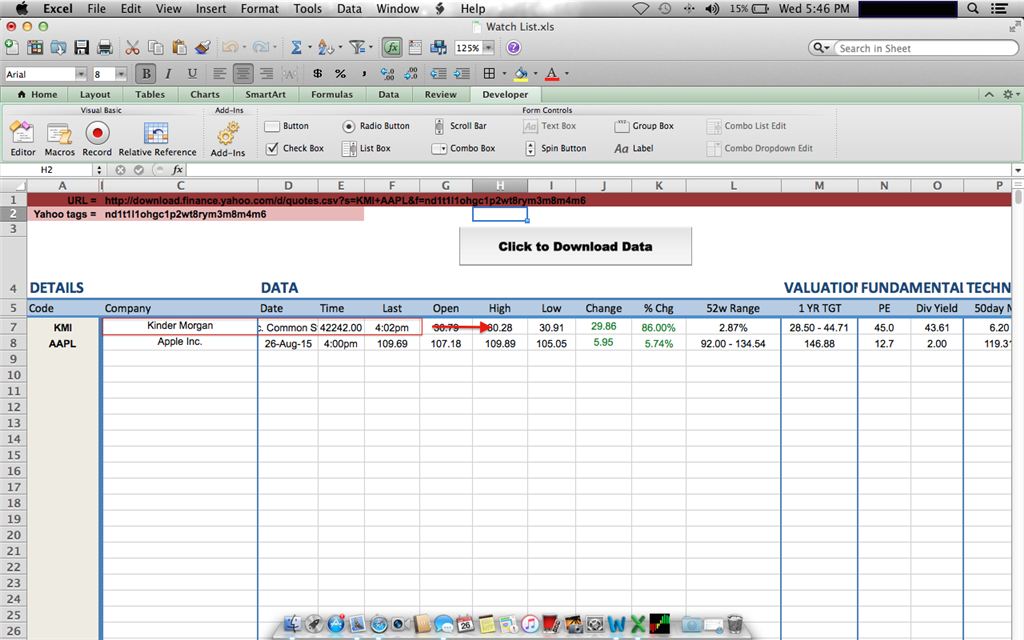Insert Radio Button form control
Image resolution: width=1024 pixels, height=640 pixels.
click(x=376, y=126)
